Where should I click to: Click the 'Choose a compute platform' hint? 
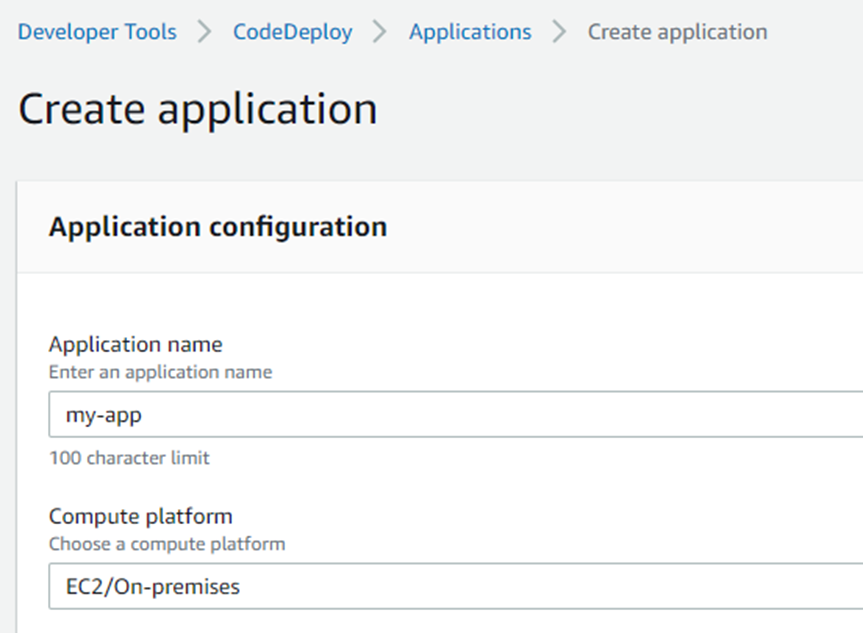coord(167,544)
